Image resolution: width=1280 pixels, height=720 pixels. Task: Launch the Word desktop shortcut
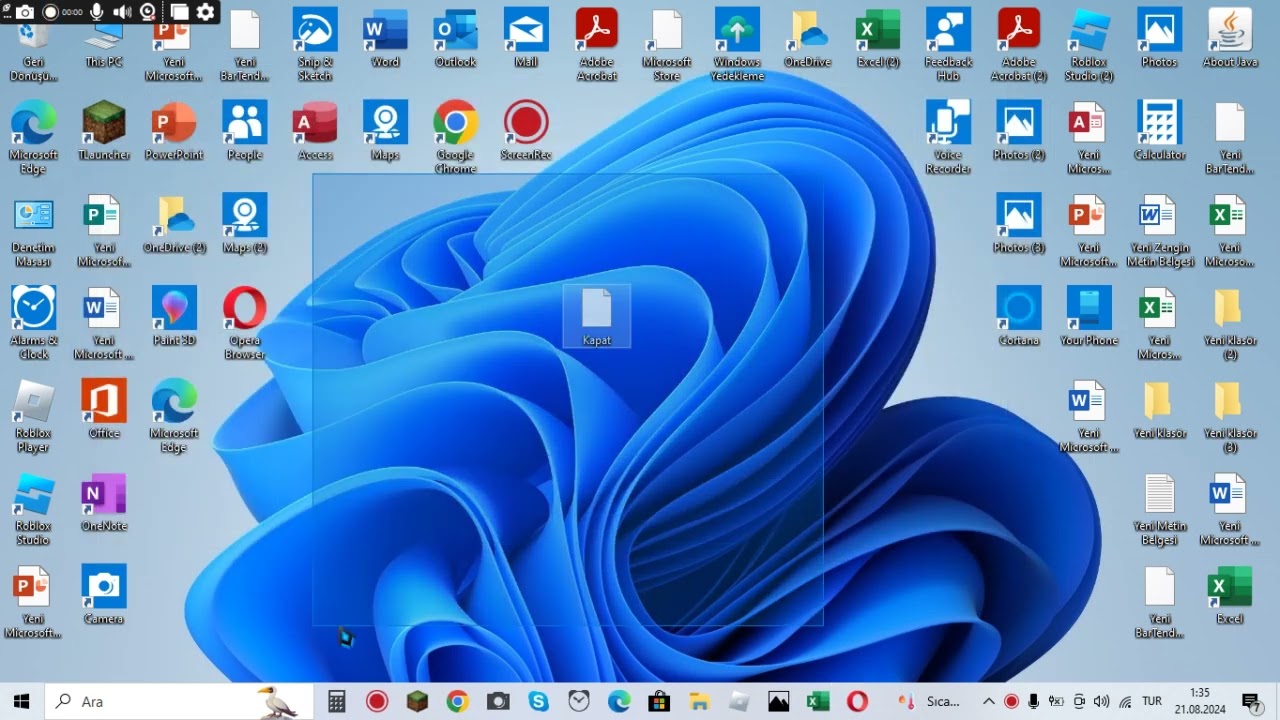(385, 38)
